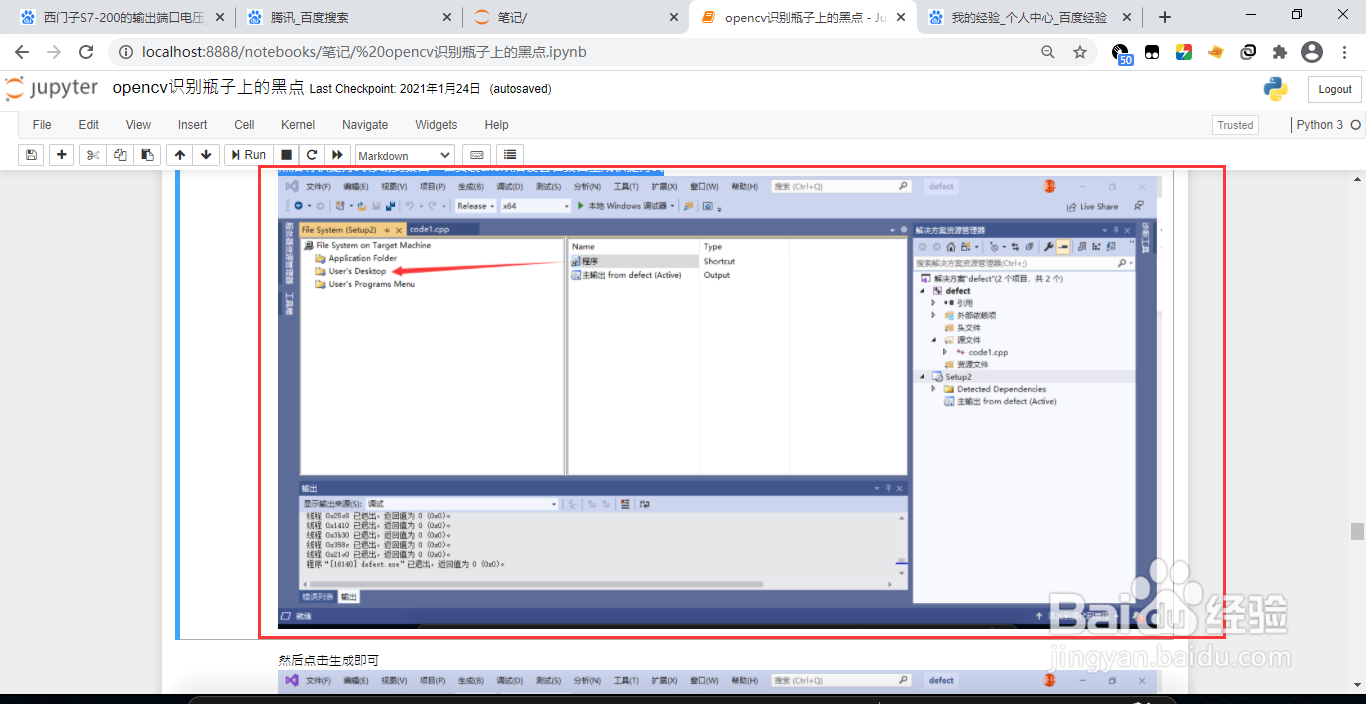Viewport: 1366px width, 704px height.
Task: Open the View menu
Action: (x=138, y=125)
